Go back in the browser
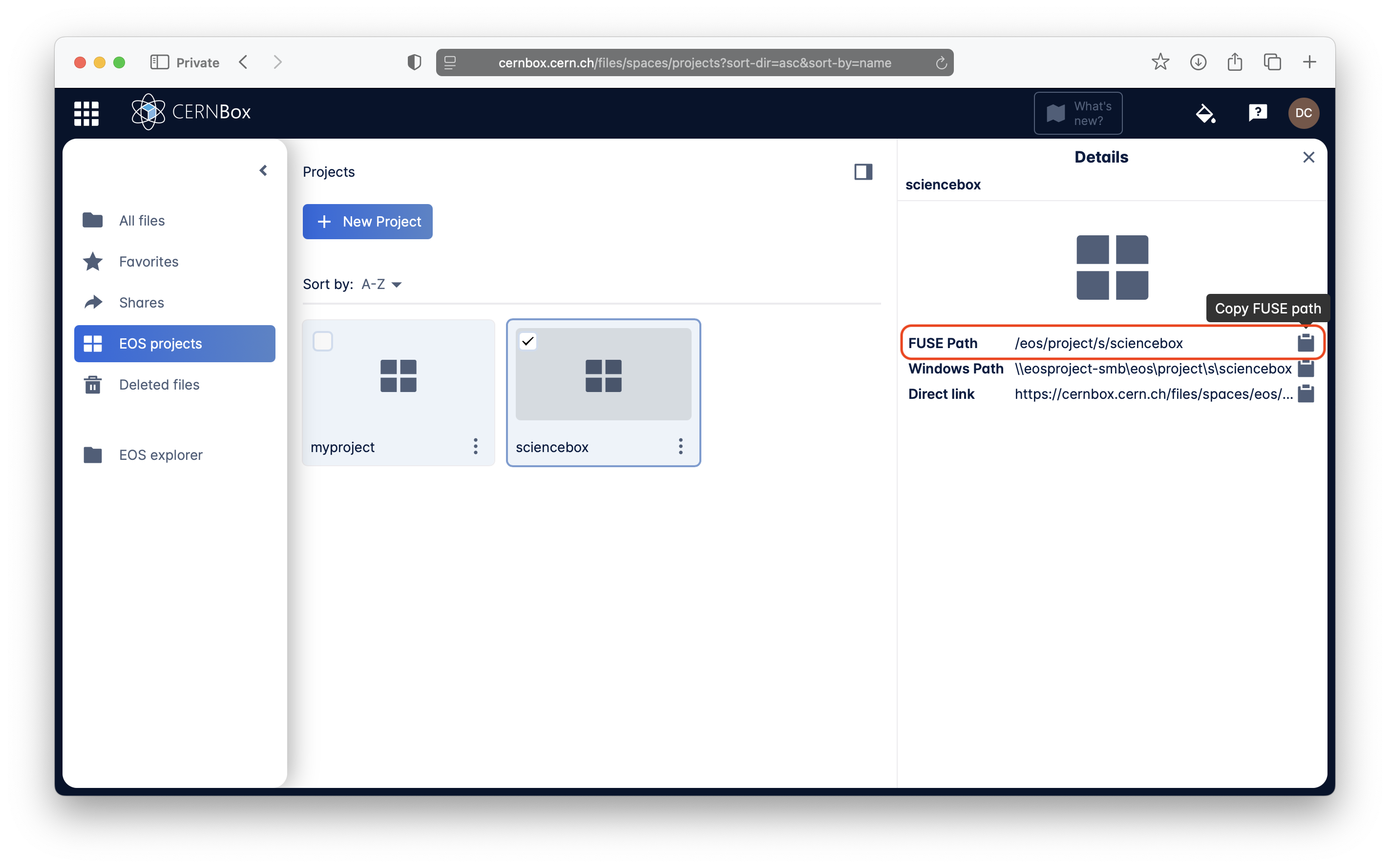The width and height of the screenshot is (1390, 868). [243, 62]
